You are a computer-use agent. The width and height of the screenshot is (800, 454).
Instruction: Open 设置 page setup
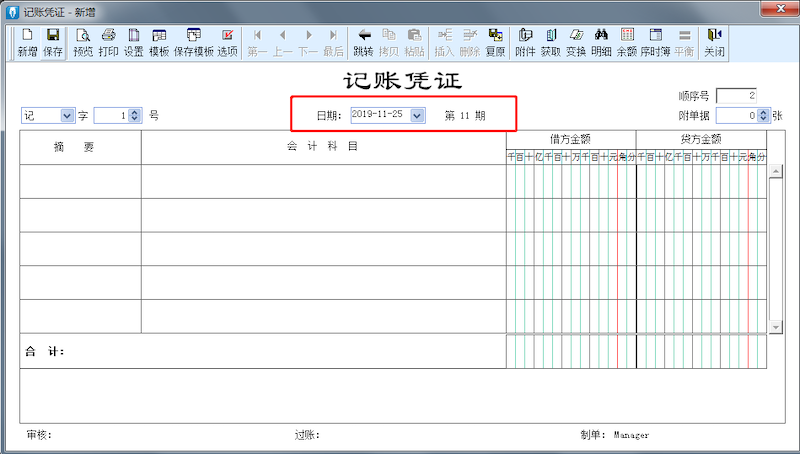coord(134,43)
